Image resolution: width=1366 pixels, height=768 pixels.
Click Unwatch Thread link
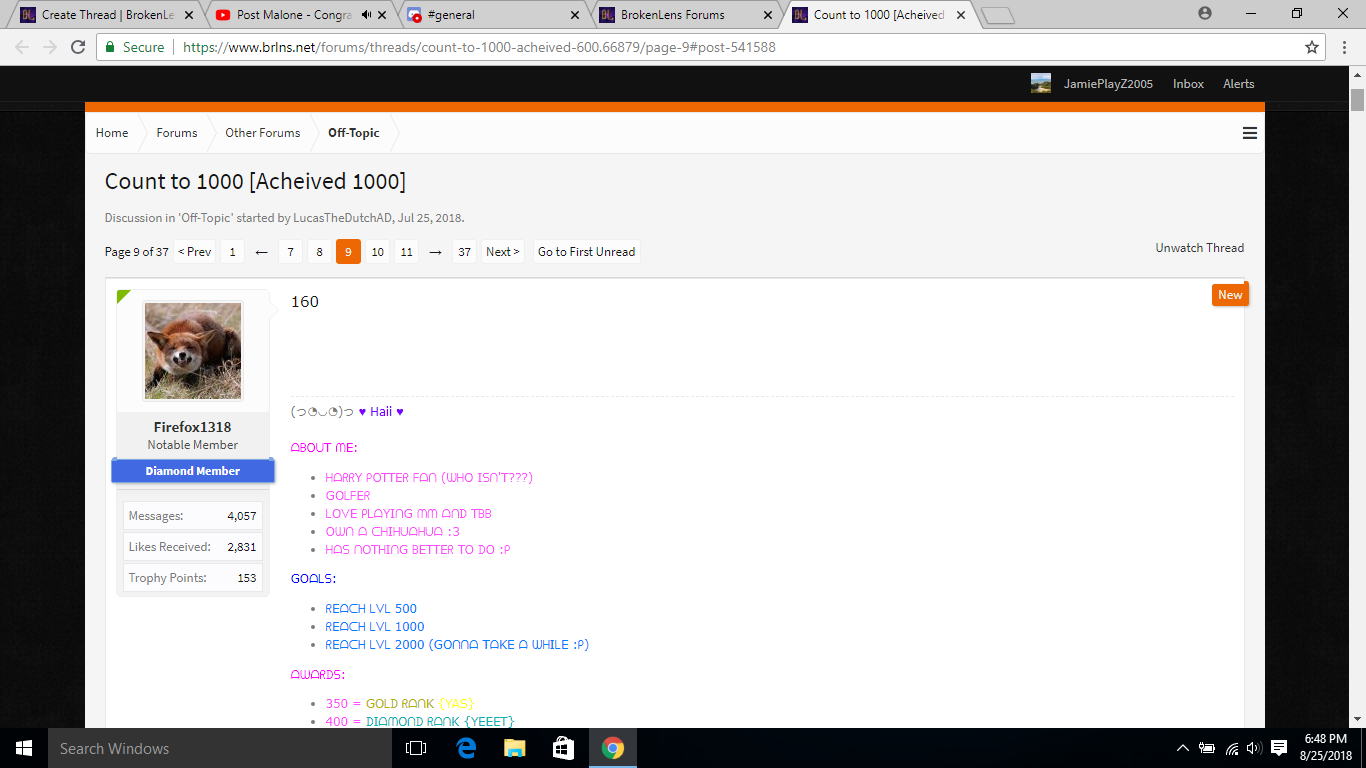pos(1200,248)
